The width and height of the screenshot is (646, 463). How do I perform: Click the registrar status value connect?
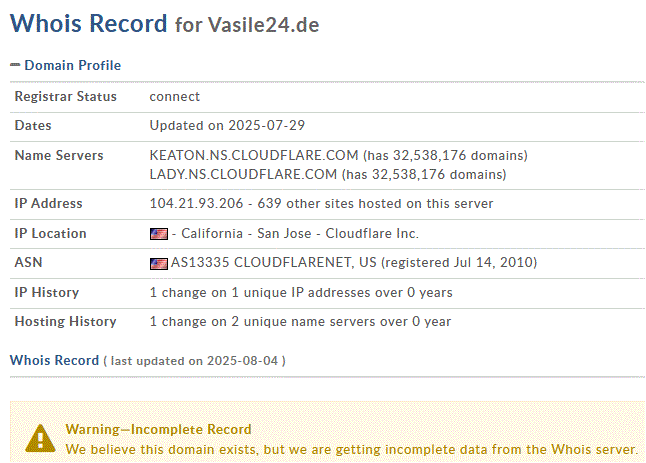175,97
